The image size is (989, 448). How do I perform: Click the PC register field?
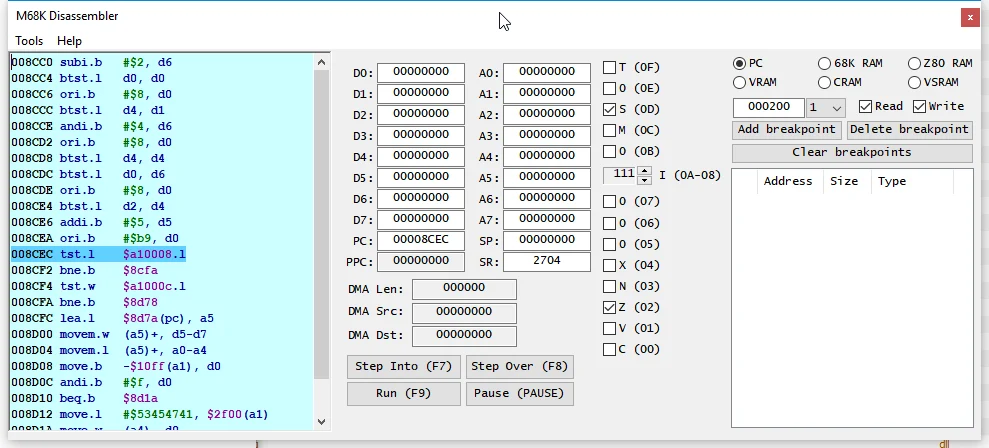[421, 240]
